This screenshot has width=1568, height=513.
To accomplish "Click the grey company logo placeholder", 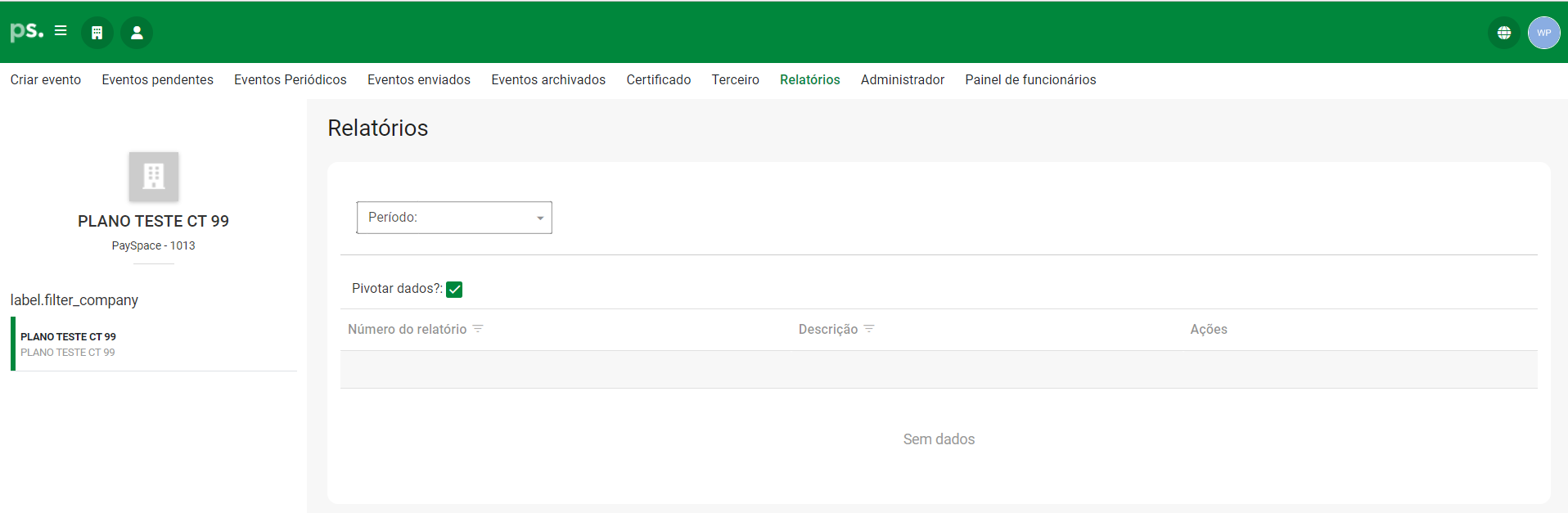I will tap(154, 176).
